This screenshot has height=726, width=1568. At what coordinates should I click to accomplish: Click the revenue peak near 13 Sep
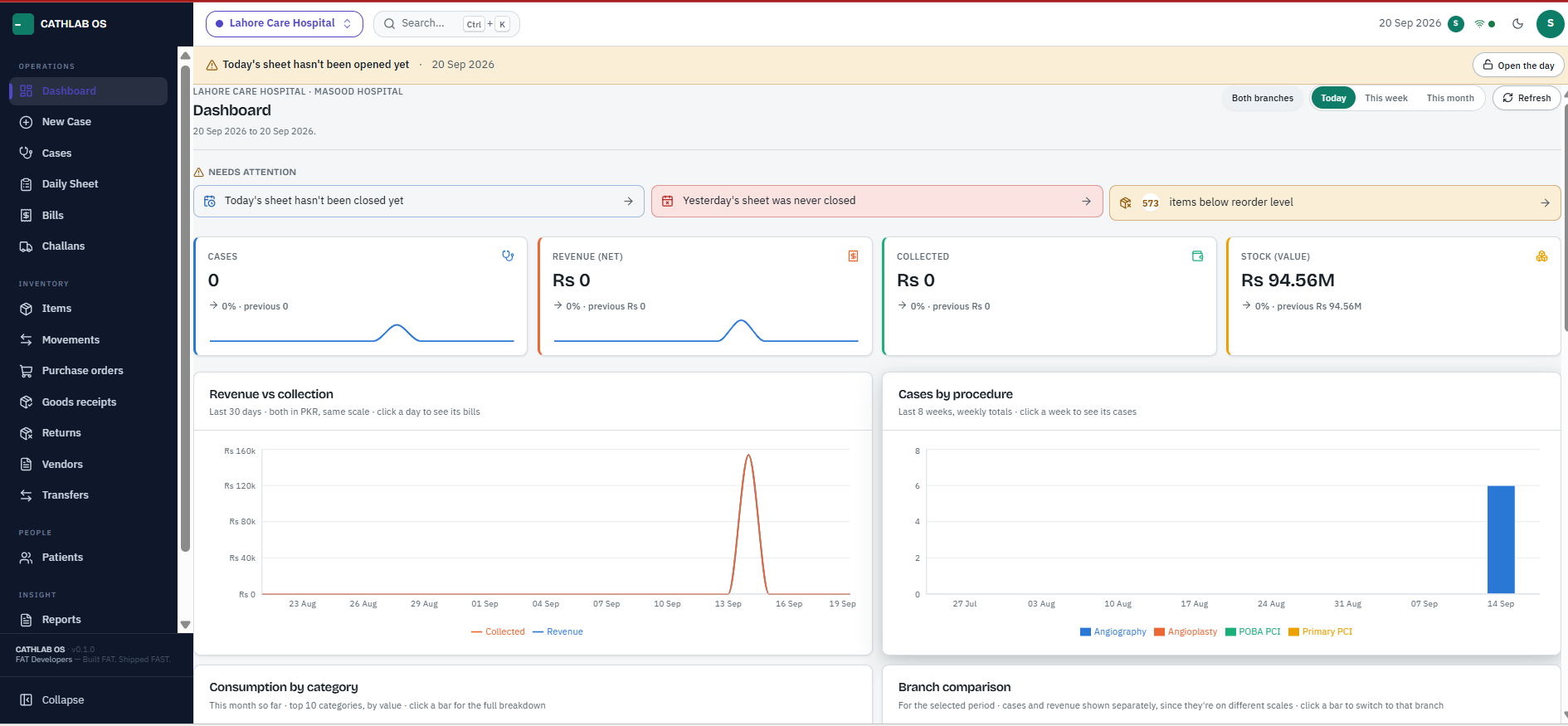748,456
